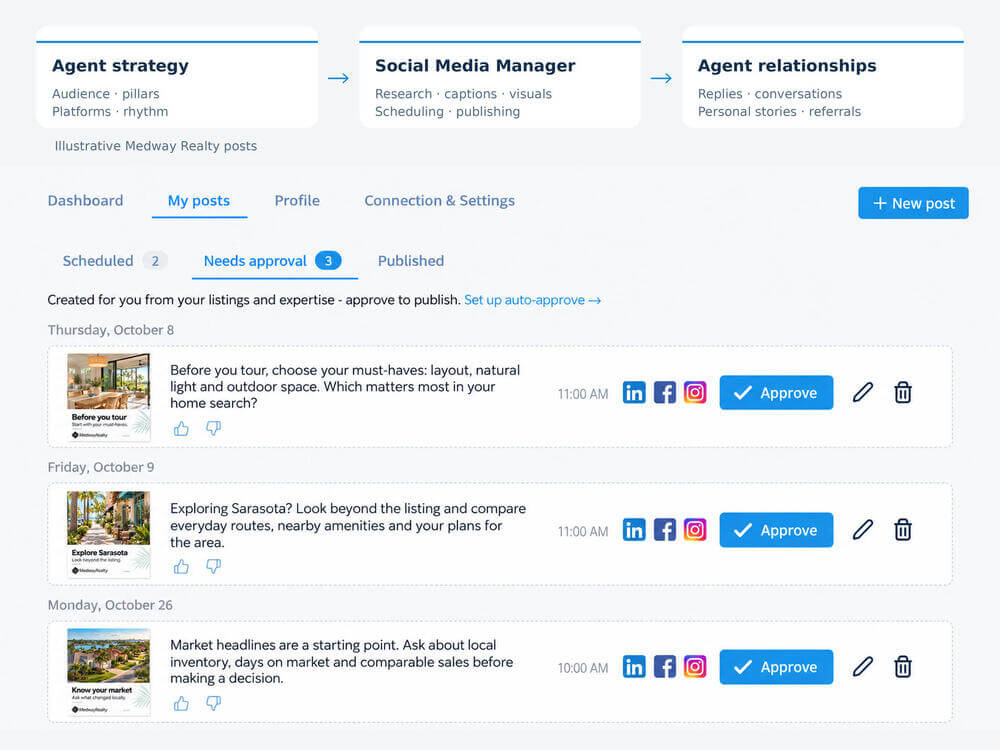
Task: Click the 10:00 AM time on Market headlines post
Action: pyautogui.click(x=583, y=668)
